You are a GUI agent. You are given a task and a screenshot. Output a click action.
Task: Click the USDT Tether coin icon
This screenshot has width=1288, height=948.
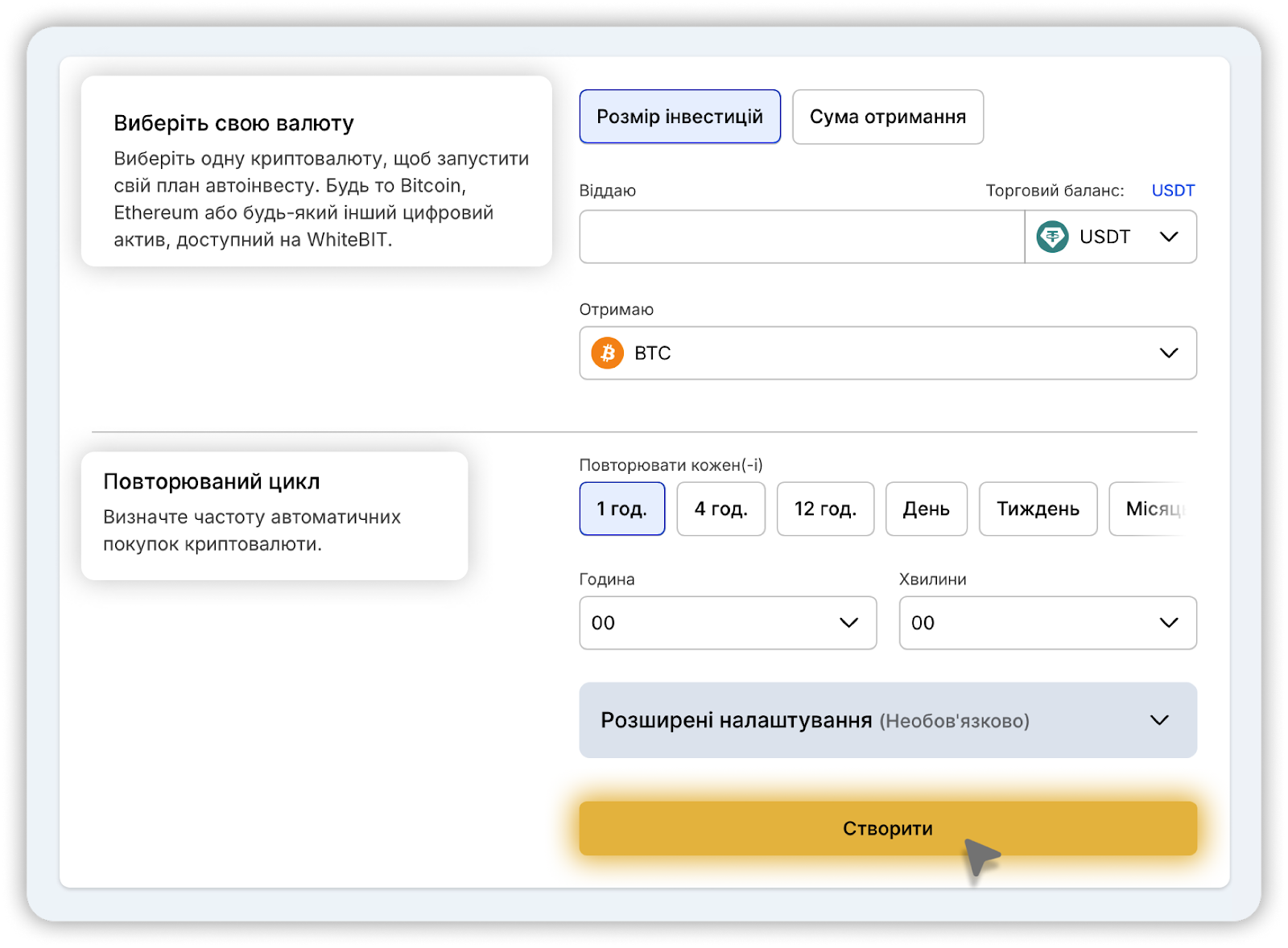tap(1052, 237)
